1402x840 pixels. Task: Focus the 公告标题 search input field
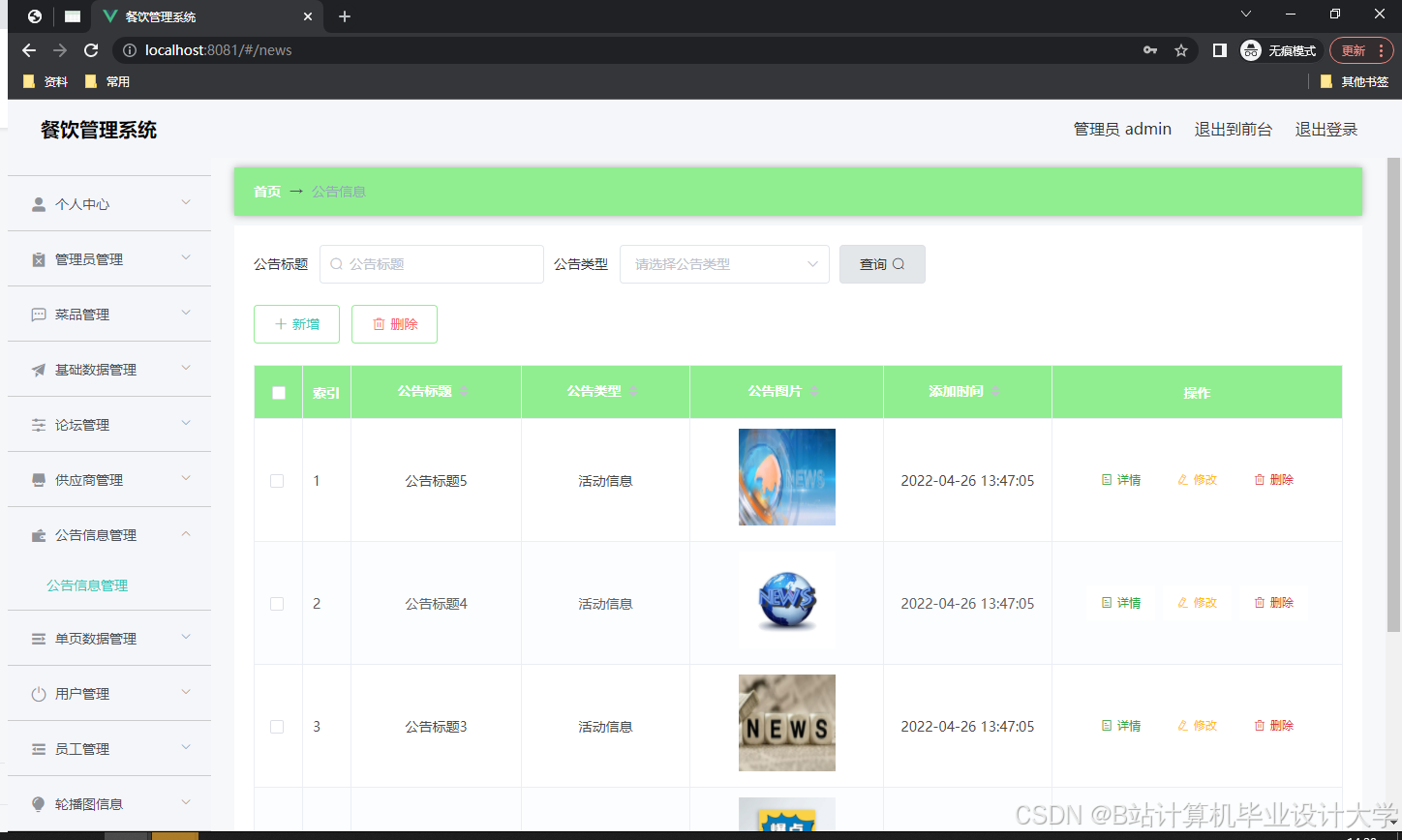coord(432,264)
